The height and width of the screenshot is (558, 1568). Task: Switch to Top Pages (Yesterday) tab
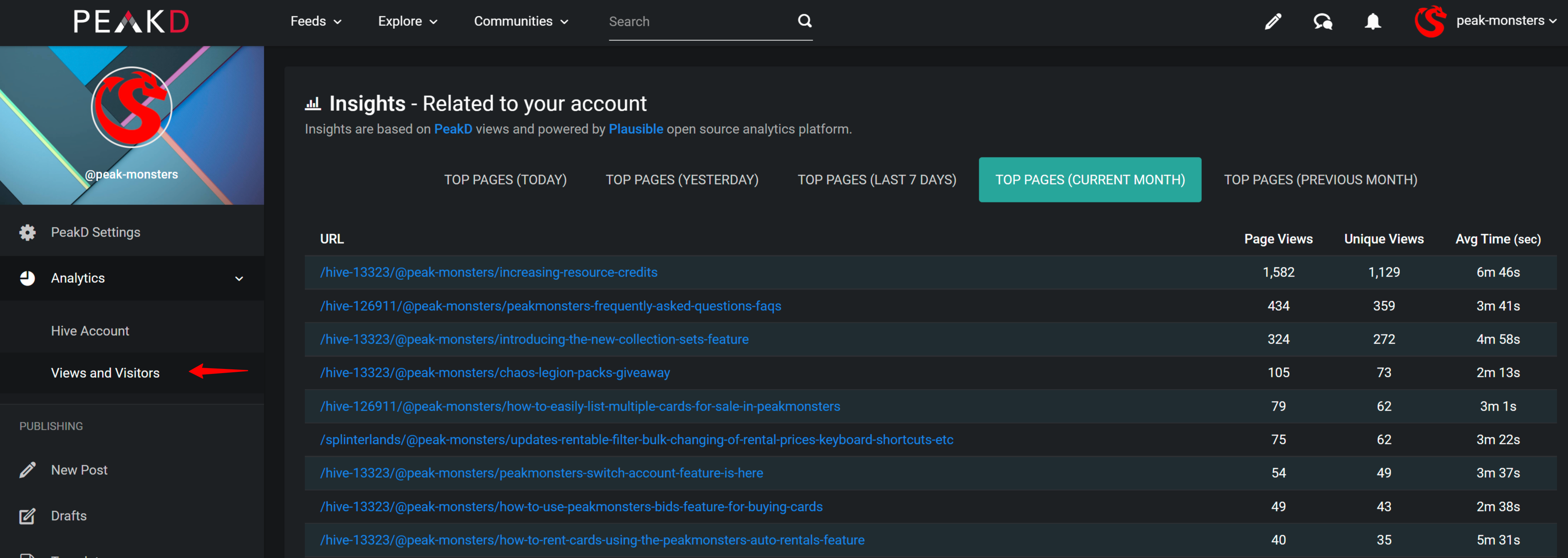pos(682,180)
